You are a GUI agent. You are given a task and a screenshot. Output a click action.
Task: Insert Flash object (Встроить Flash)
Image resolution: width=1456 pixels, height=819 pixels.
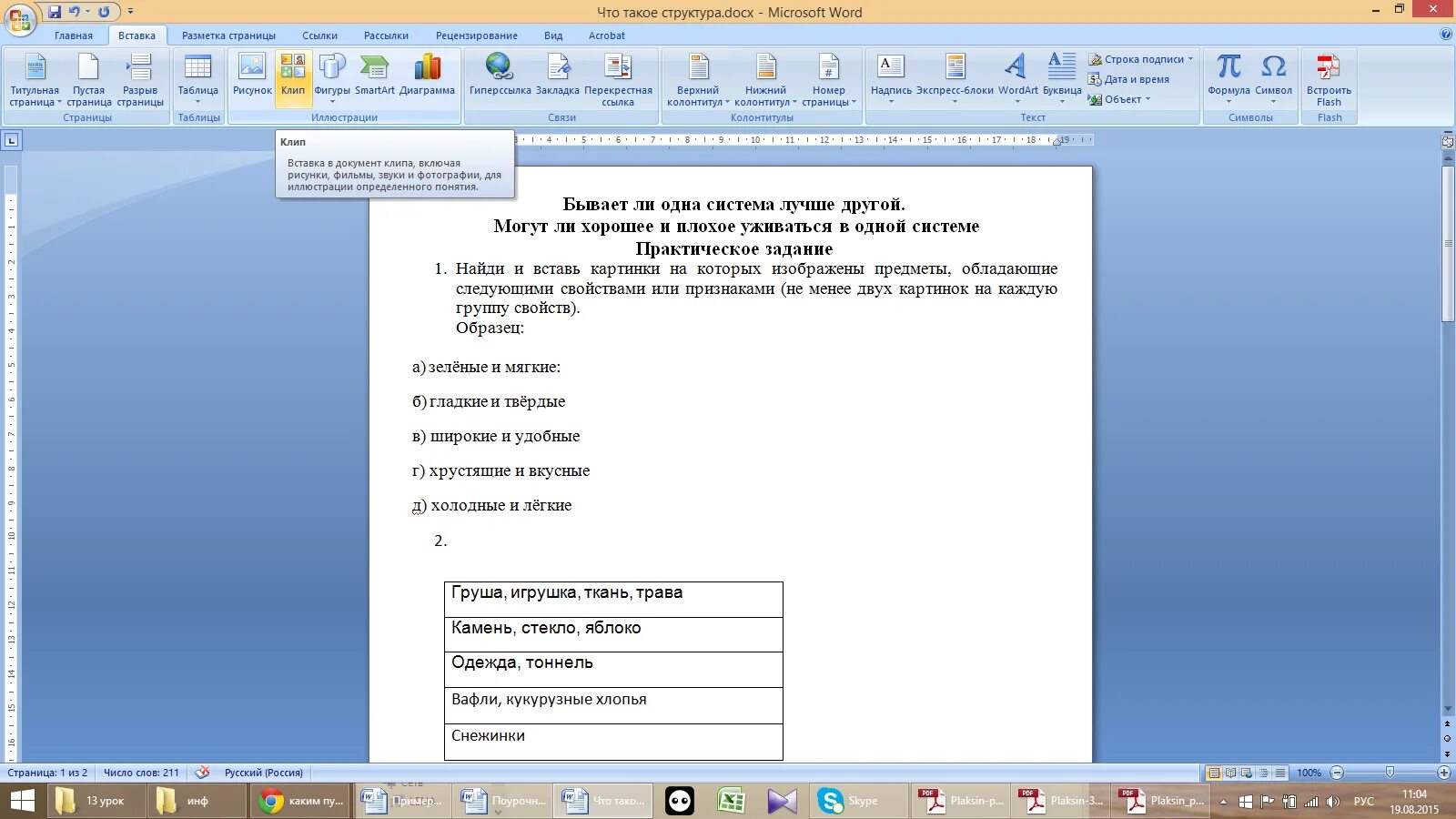pos(1329,80)
